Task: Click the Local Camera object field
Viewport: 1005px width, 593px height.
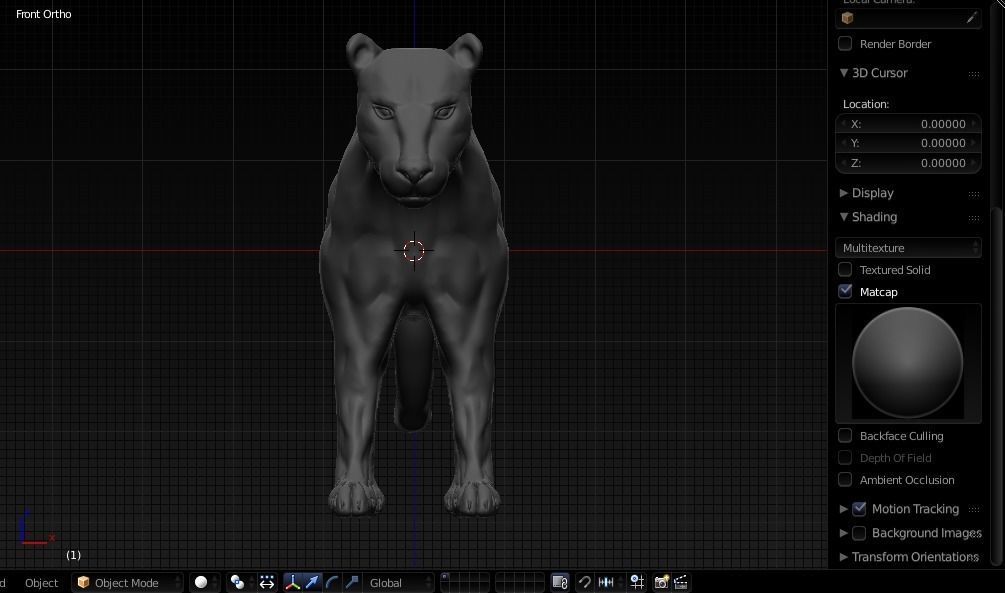Action: pos(908,18)
